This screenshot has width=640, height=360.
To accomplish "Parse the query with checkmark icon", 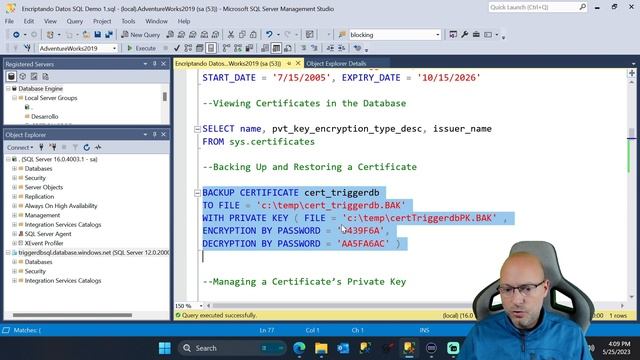I will pyautogui.click(x=177, y=48).
